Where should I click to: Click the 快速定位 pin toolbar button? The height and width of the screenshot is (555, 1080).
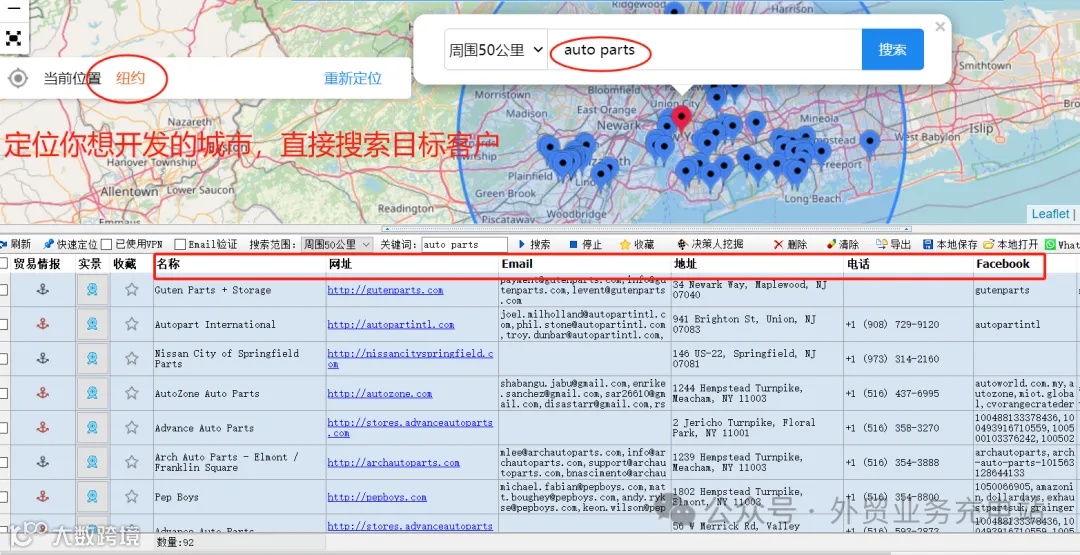69,244
